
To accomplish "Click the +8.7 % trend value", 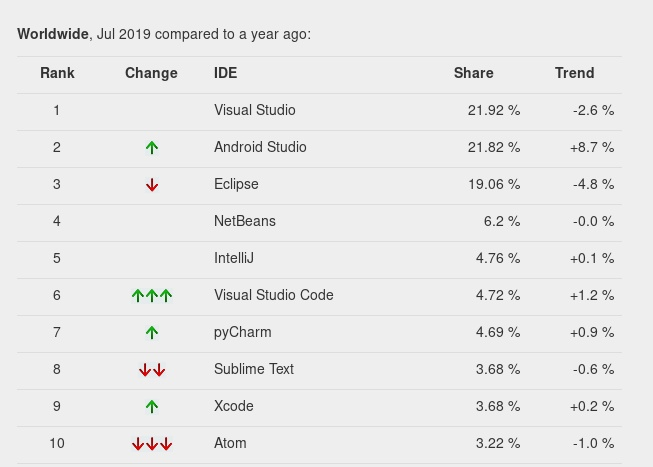I will pyautogui.click(x=592, y=147).
